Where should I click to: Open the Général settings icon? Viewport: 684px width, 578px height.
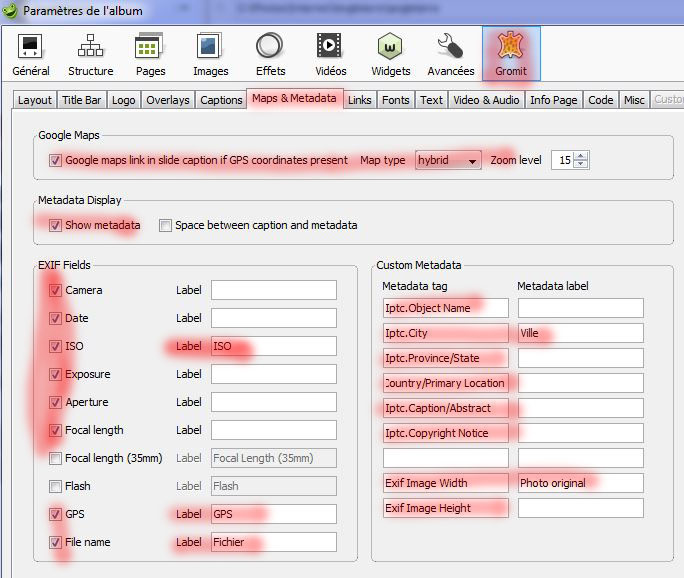pyautogui.click(x=30, y=54)
